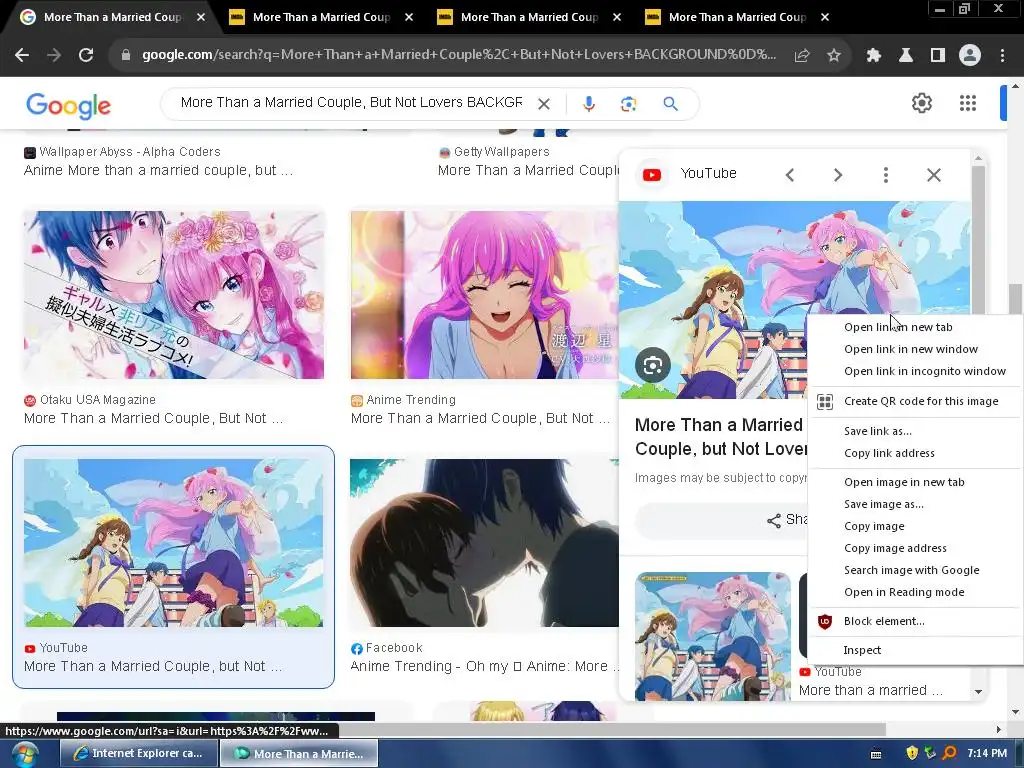Click the magnifier tray icon near clock
Screen dimensions: 1024x768
(950, 753)
